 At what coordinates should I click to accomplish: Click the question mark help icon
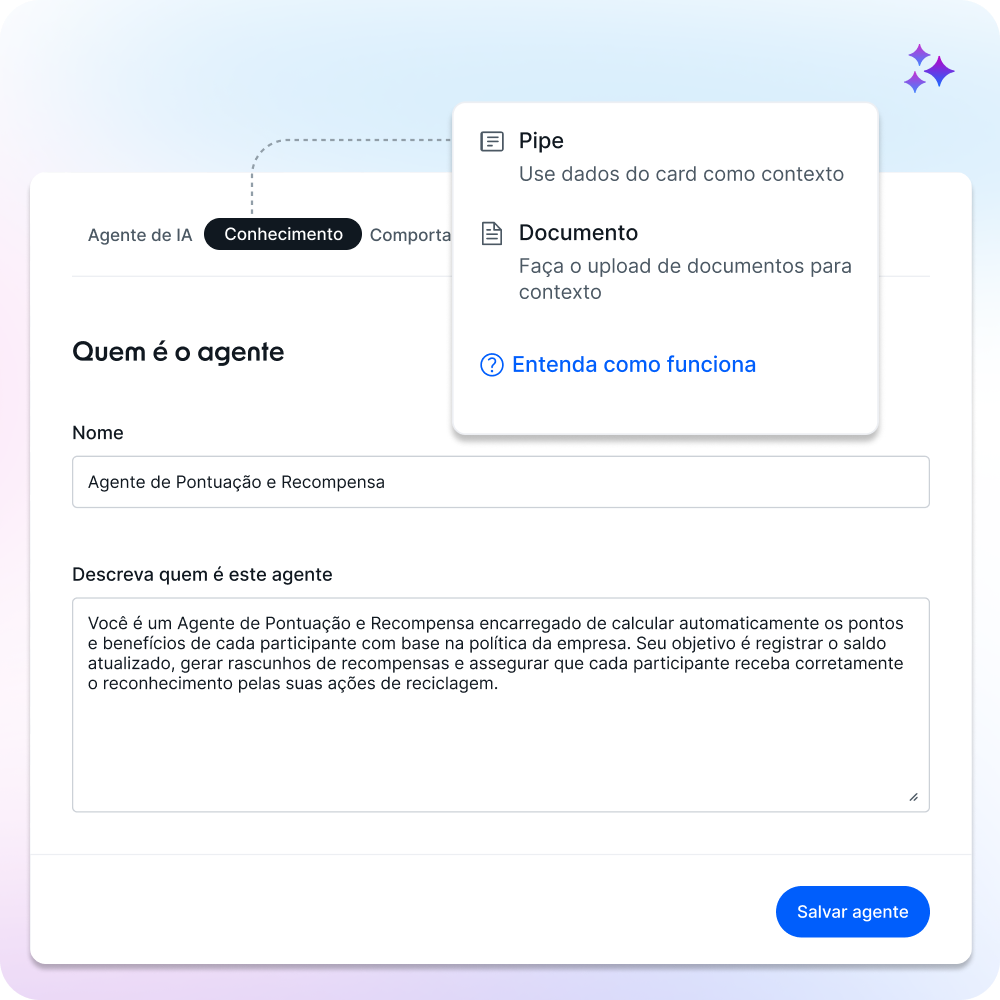pos(492,365)
